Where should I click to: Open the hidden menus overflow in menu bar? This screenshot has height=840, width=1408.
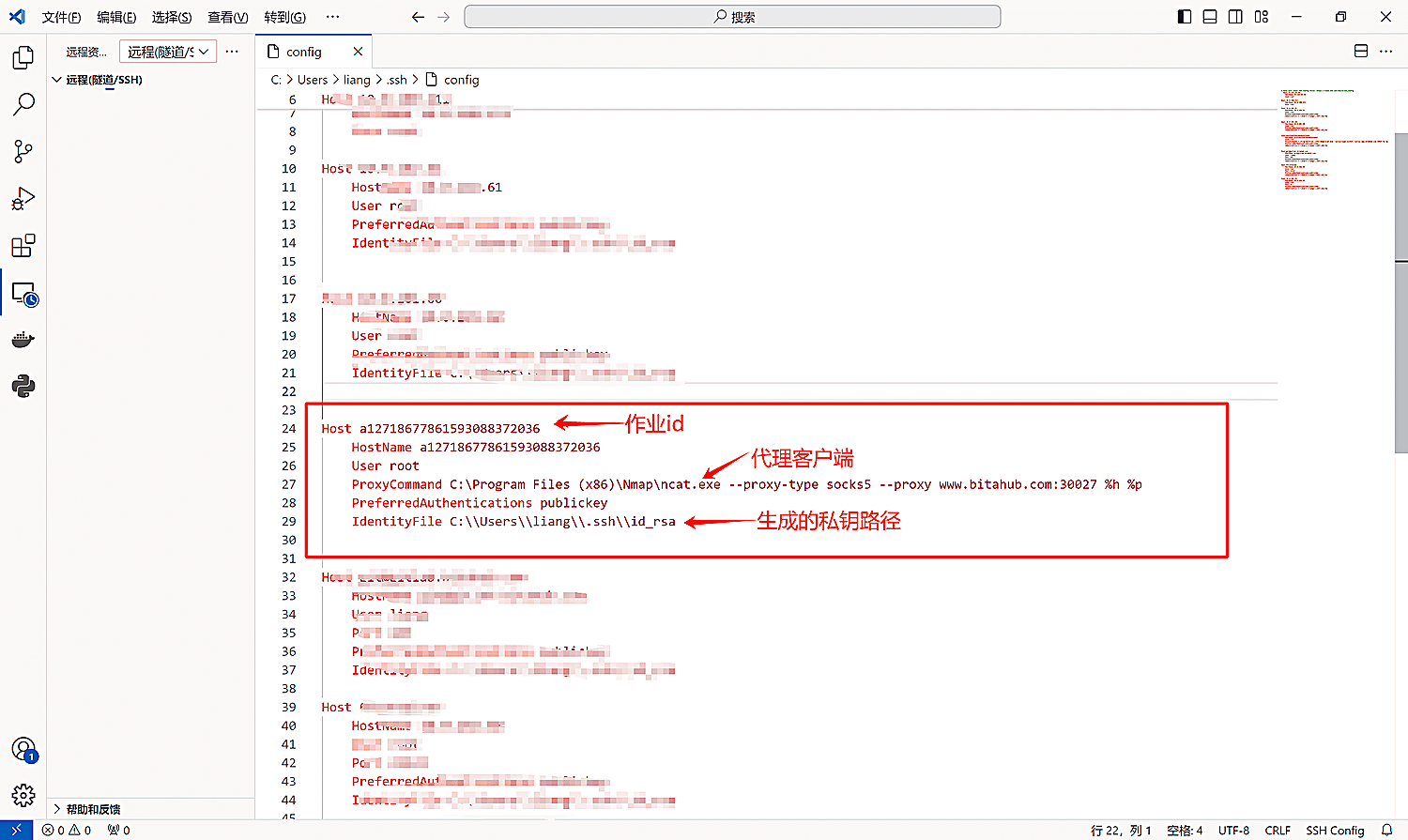coord(332,17)
